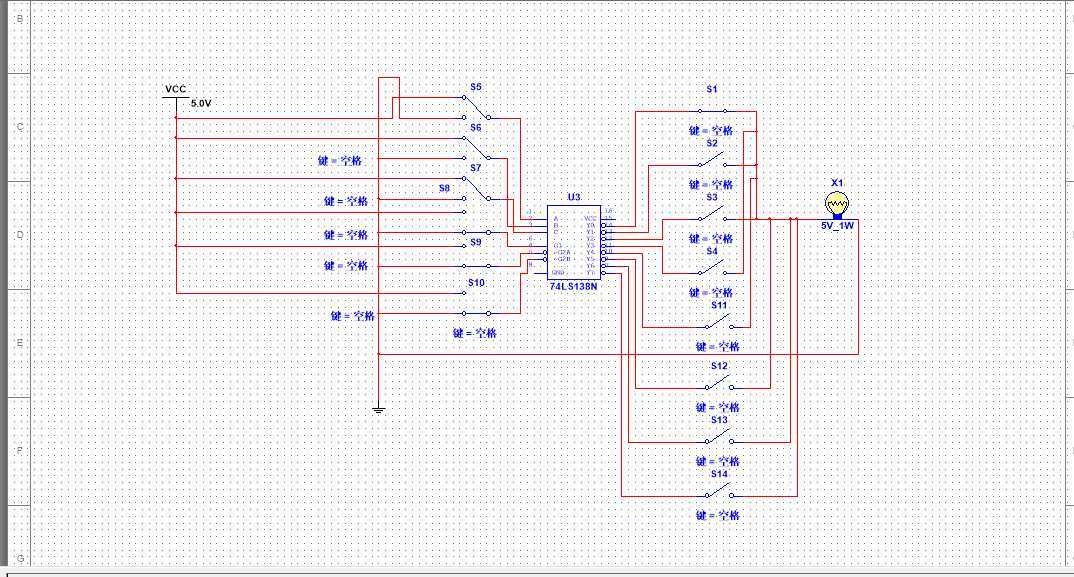The image size is (1074, 577).
Task: Flip the S7 changeover switch
Action: click(476, 188)
